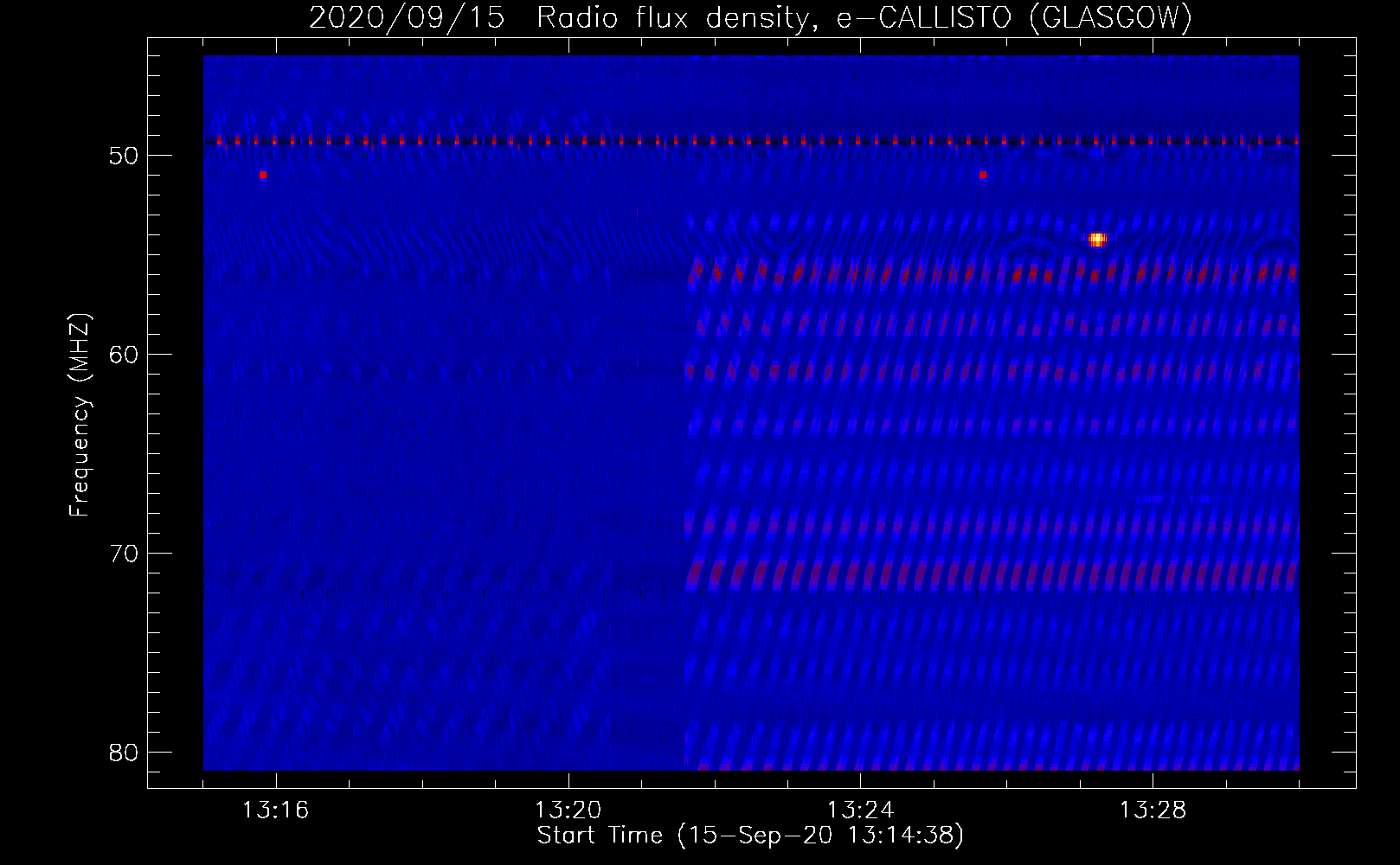The image size is (1400, 865).
Task: Click the plot title "Radio flux density, e-CALLISTO (GLASGOW)"
Action: [x=864, y=17]
